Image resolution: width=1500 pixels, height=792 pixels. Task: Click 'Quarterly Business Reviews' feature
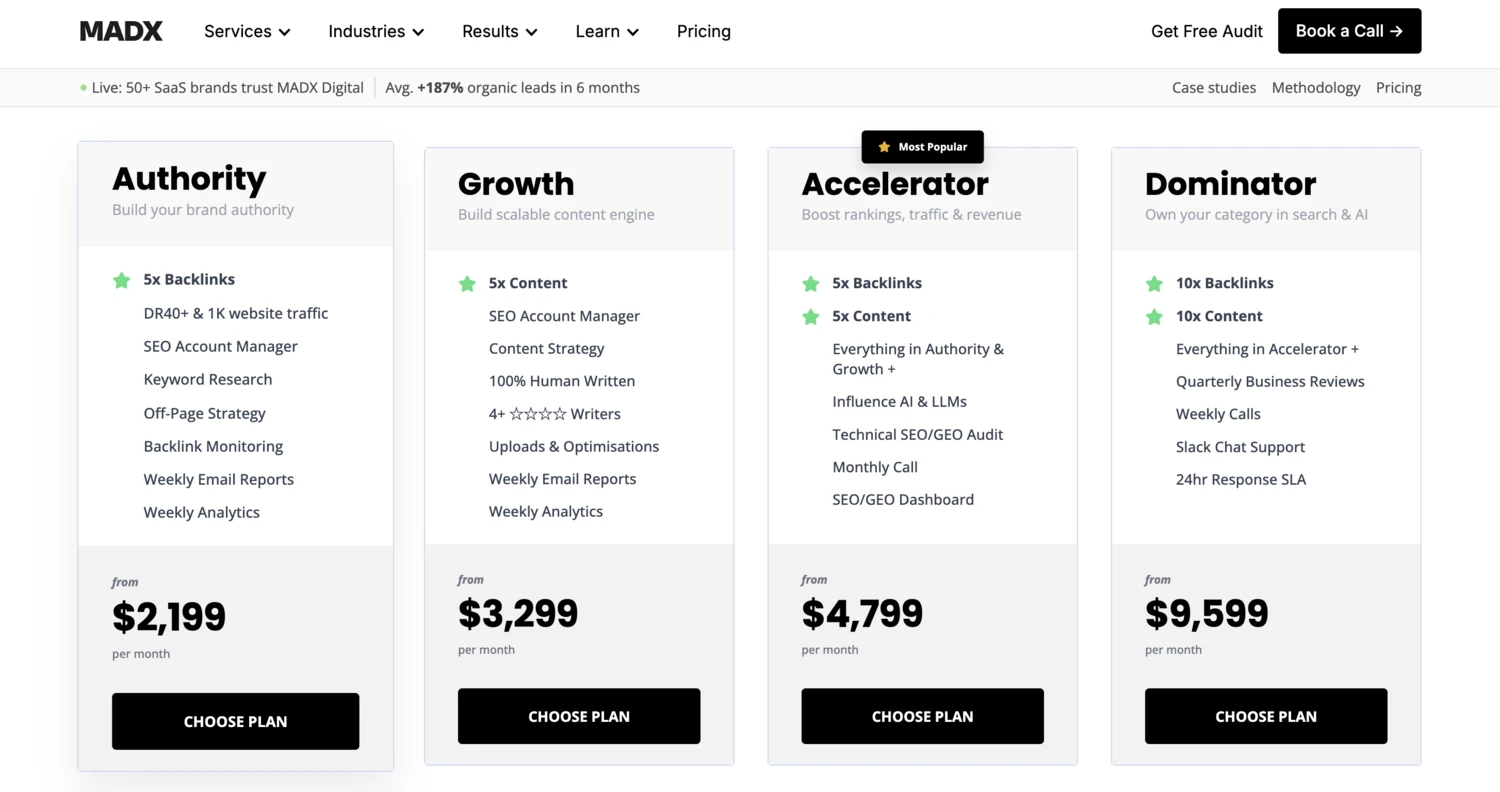[1270, 381]
